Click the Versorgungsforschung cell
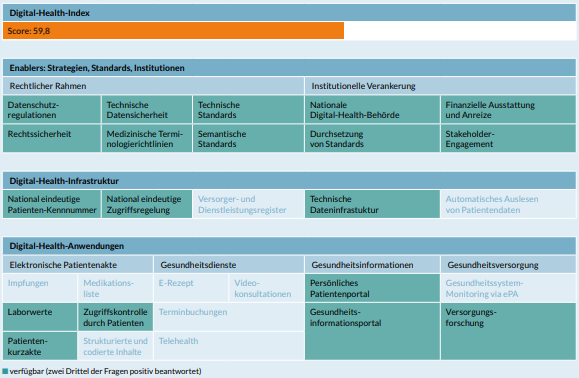Image resolution: width=579 pixels, height=378 pixels. click(508, 331)
